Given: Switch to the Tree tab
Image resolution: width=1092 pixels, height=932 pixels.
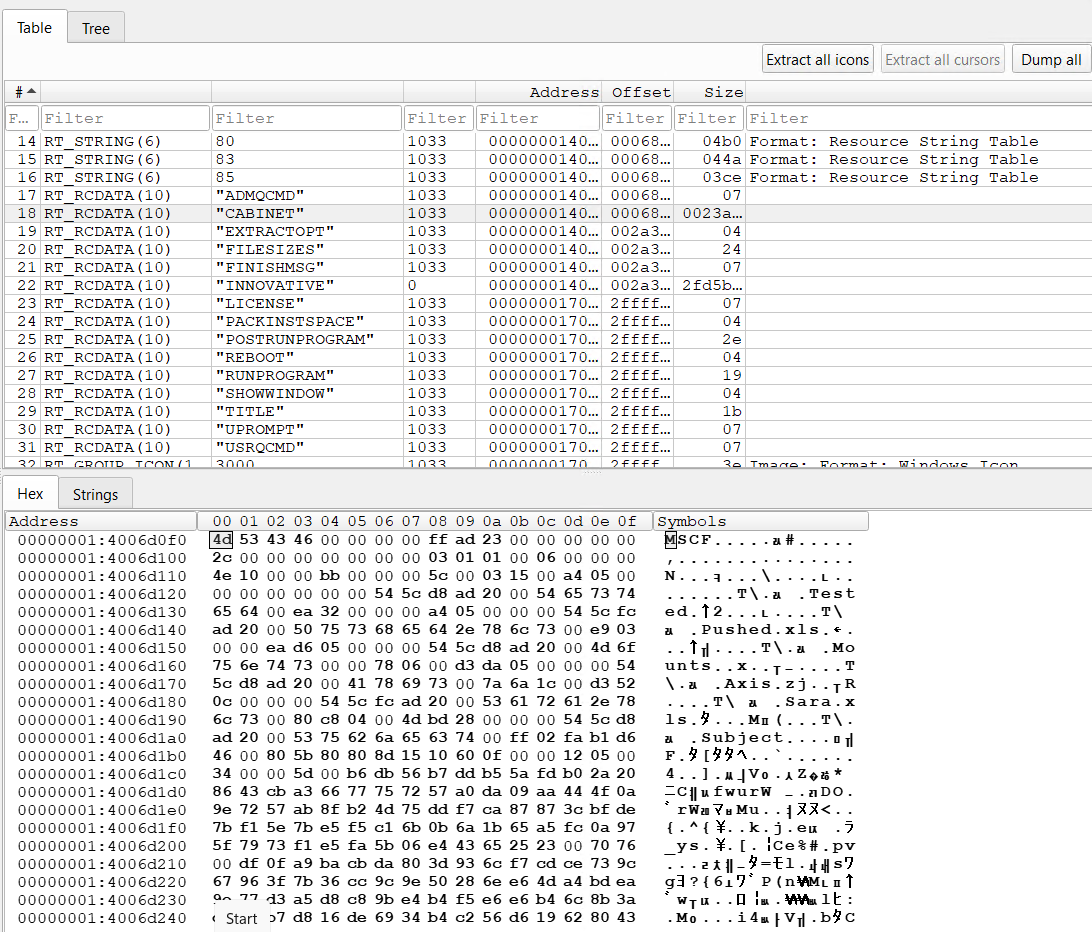Looking at the screenshot, I should (x=95, y=28).
